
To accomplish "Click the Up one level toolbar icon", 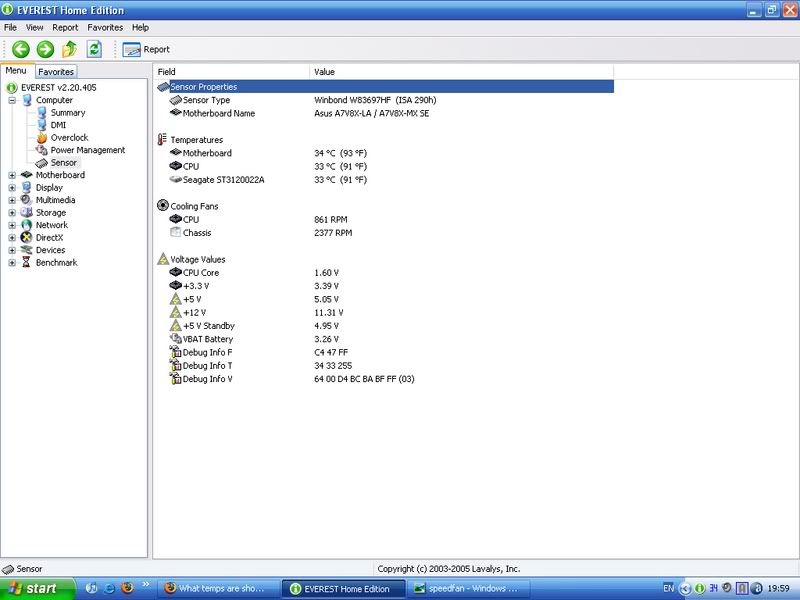I will pyautogui.click(x=69, y=49).
